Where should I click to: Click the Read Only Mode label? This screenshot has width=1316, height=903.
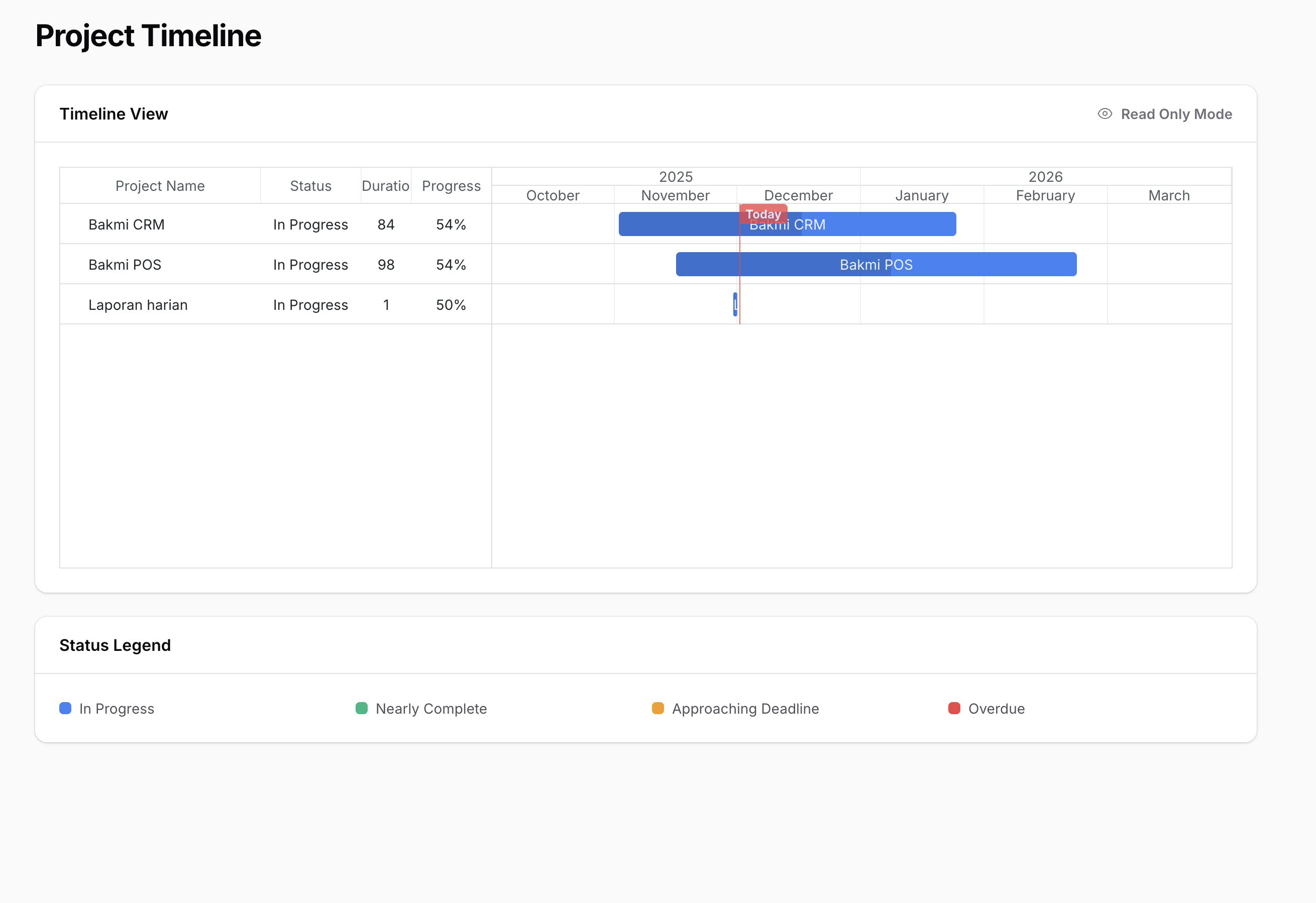coord(1176,114)
